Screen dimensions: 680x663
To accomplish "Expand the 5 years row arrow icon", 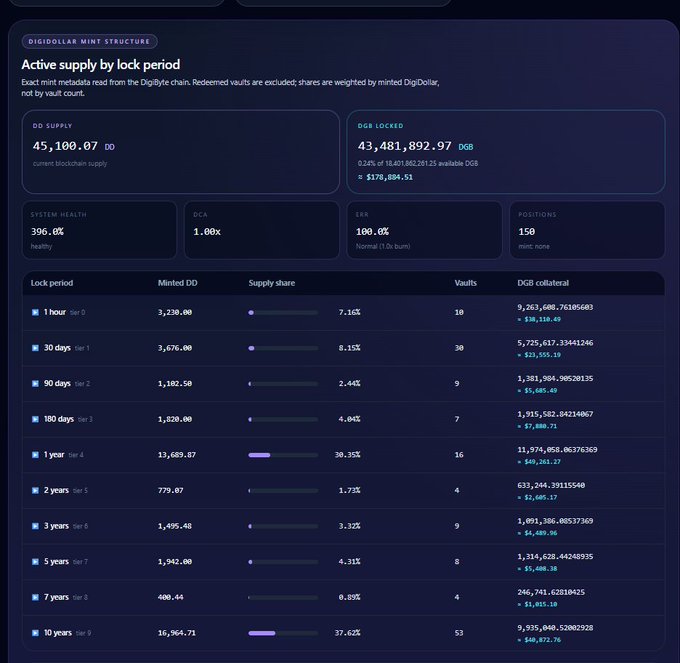I will [35, 562].
